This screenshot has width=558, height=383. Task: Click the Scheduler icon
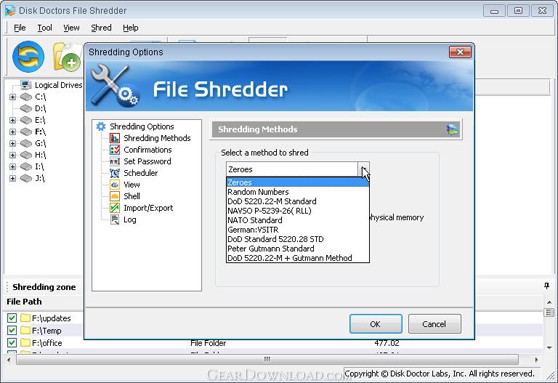point(115,173)
